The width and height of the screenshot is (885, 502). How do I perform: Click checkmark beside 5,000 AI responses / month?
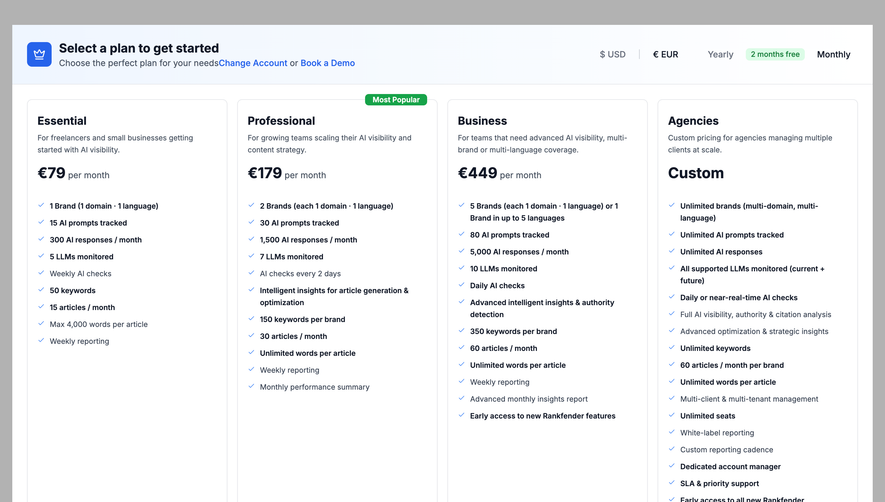462,251
